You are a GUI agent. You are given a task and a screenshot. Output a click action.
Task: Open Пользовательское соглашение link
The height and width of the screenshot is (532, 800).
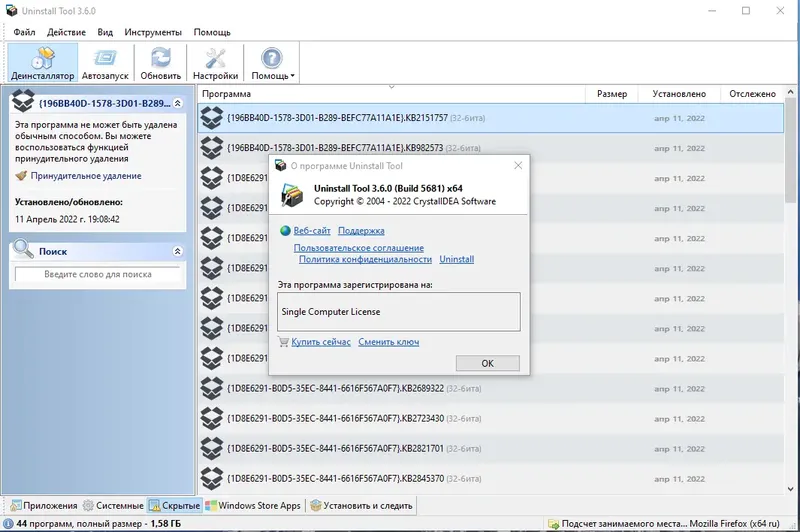point(359,248)
